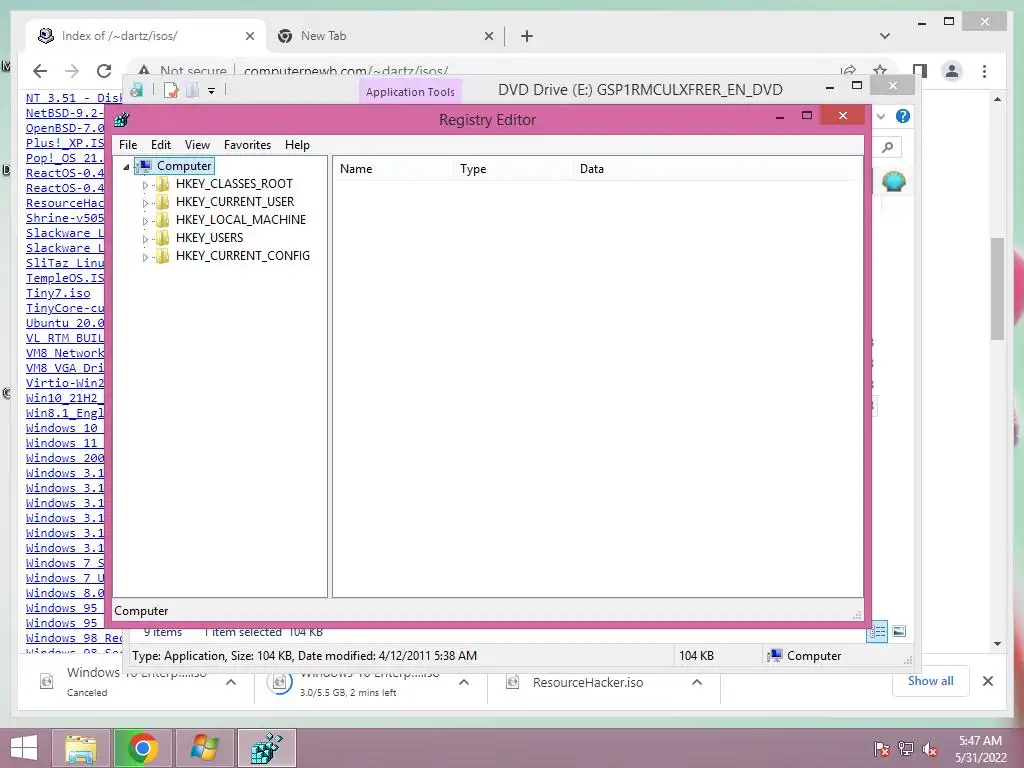Reload the Chrome page

click(104, 71)
